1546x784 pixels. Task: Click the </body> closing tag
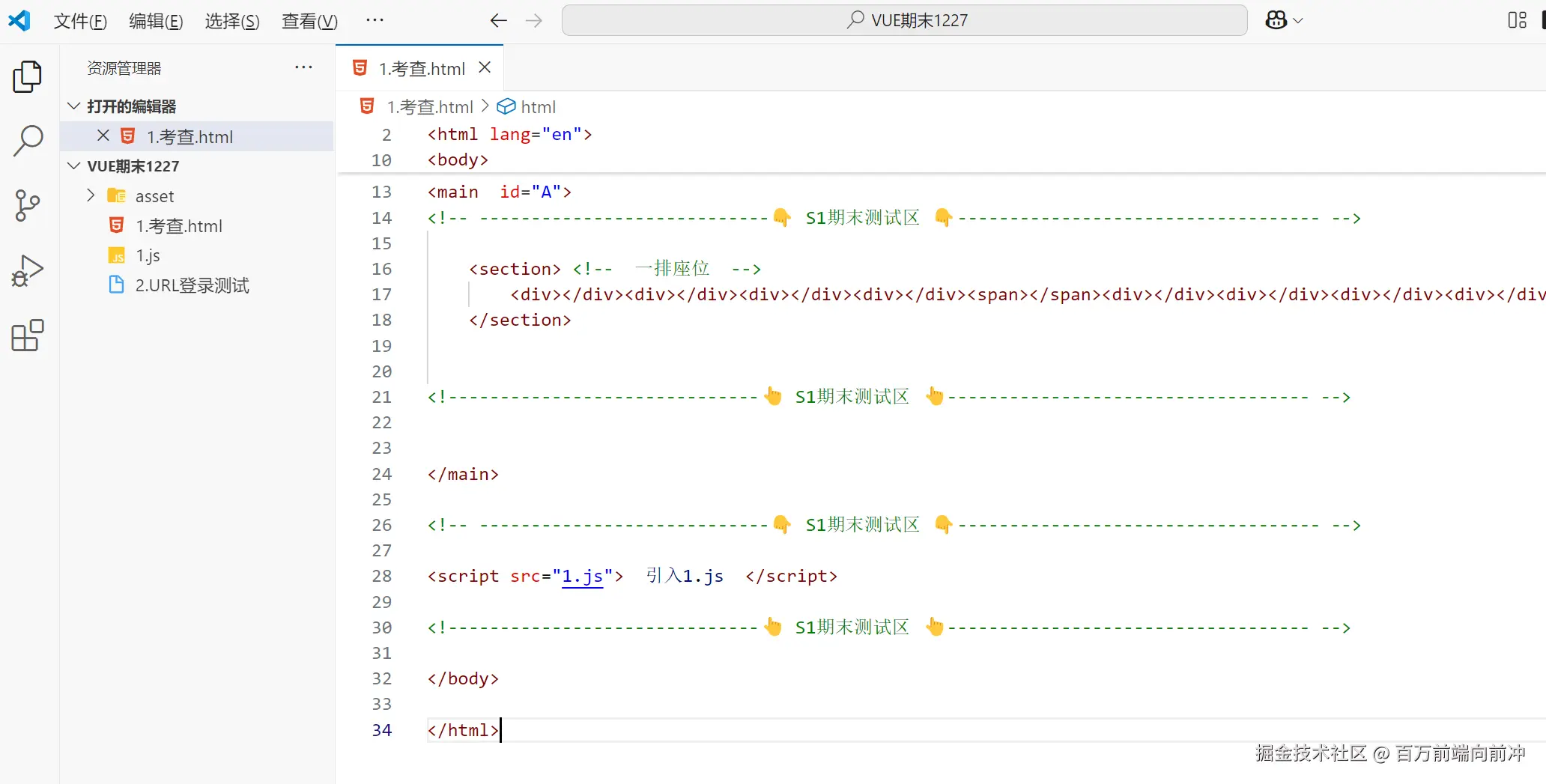(x=463, y=678)
